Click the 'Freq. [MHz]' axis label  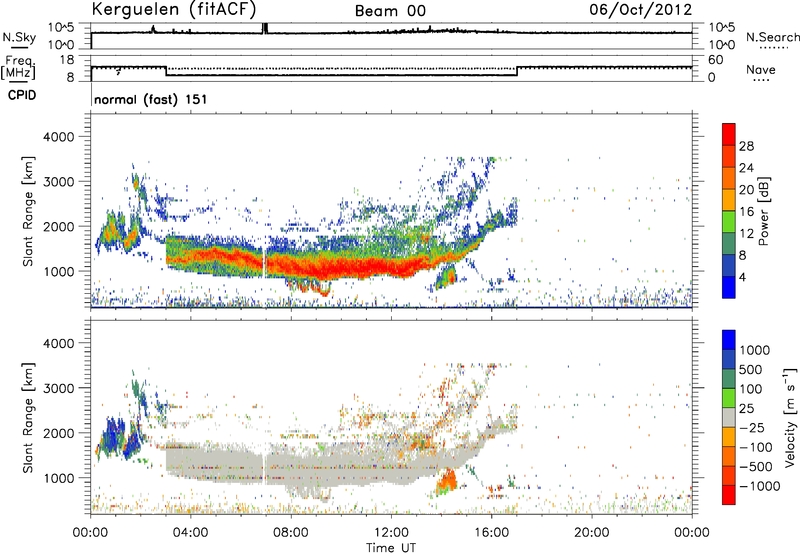click(x=18, y=67)
